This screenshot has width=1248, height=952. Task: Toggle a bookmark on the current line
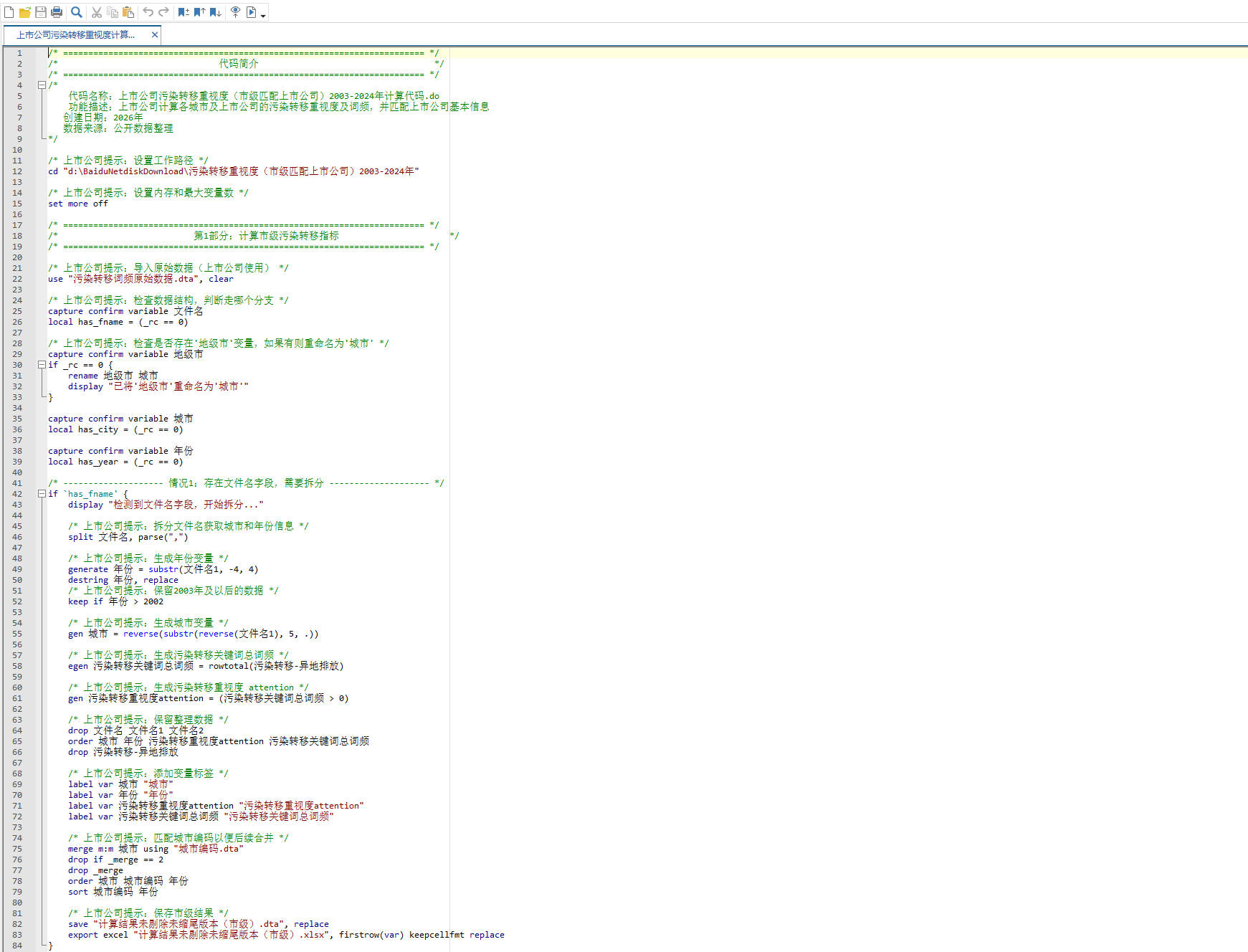tap(184, 12)
